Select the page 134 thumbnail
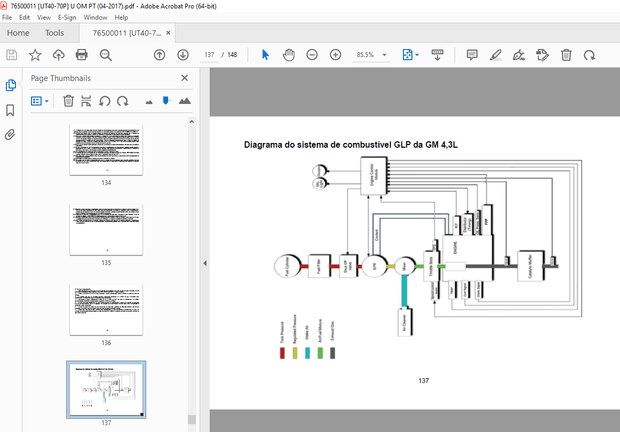 click(x=106, y=150)
